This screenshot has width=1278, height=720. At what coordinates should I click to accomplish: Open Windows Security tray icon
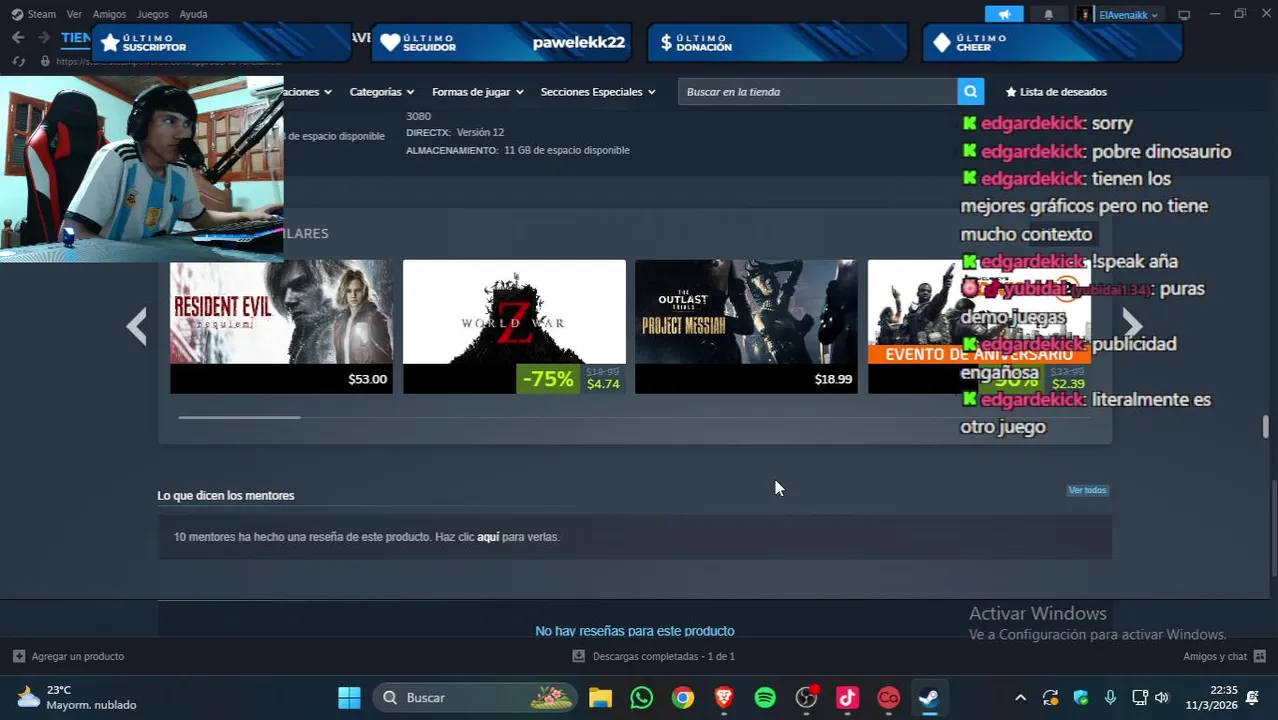[1080, 698]
